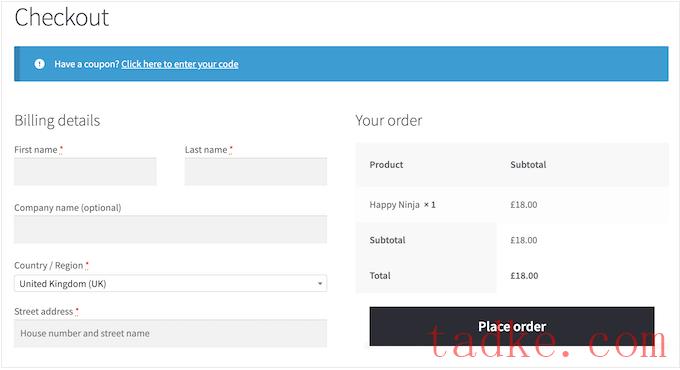
Task: Click the Subtotal column header
Action: [x=528, y=165]
